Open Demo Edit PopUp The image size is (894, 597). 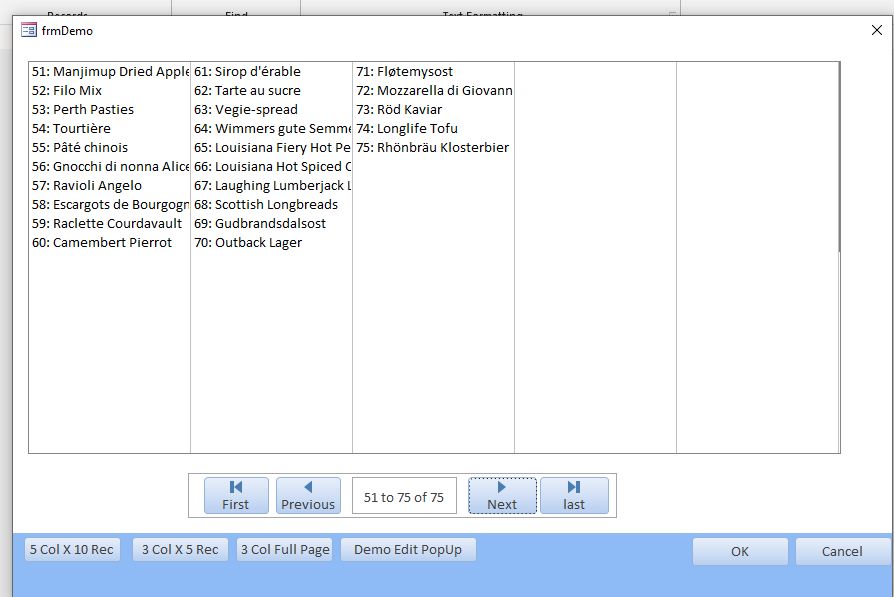coord(408,550)
